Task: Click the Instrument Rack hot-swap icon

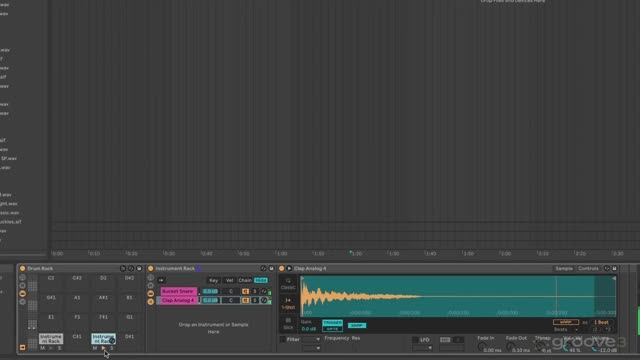Action: coord(263,269)
